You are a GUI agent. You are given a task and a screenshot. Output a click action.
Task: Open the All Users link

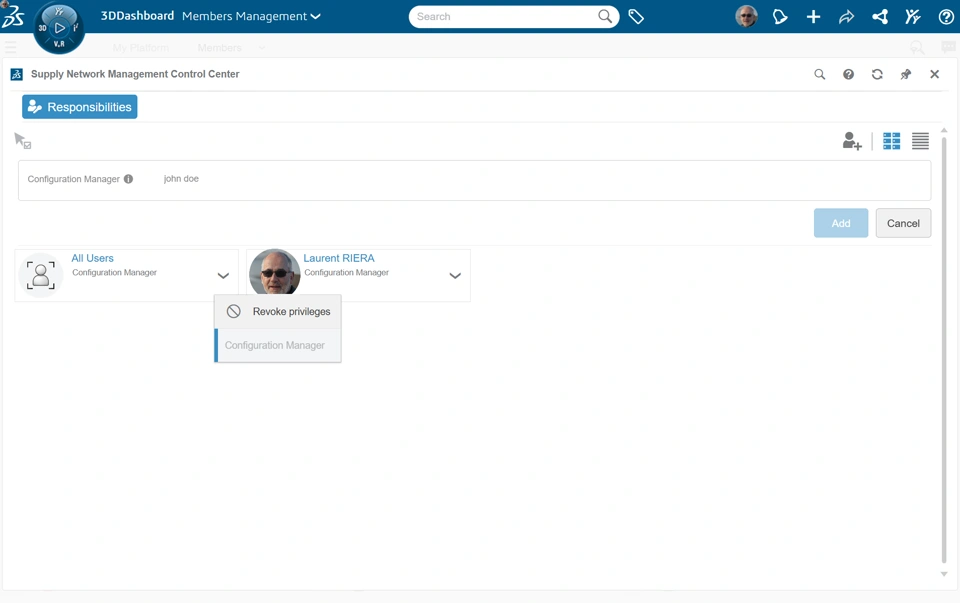(92, 258)
